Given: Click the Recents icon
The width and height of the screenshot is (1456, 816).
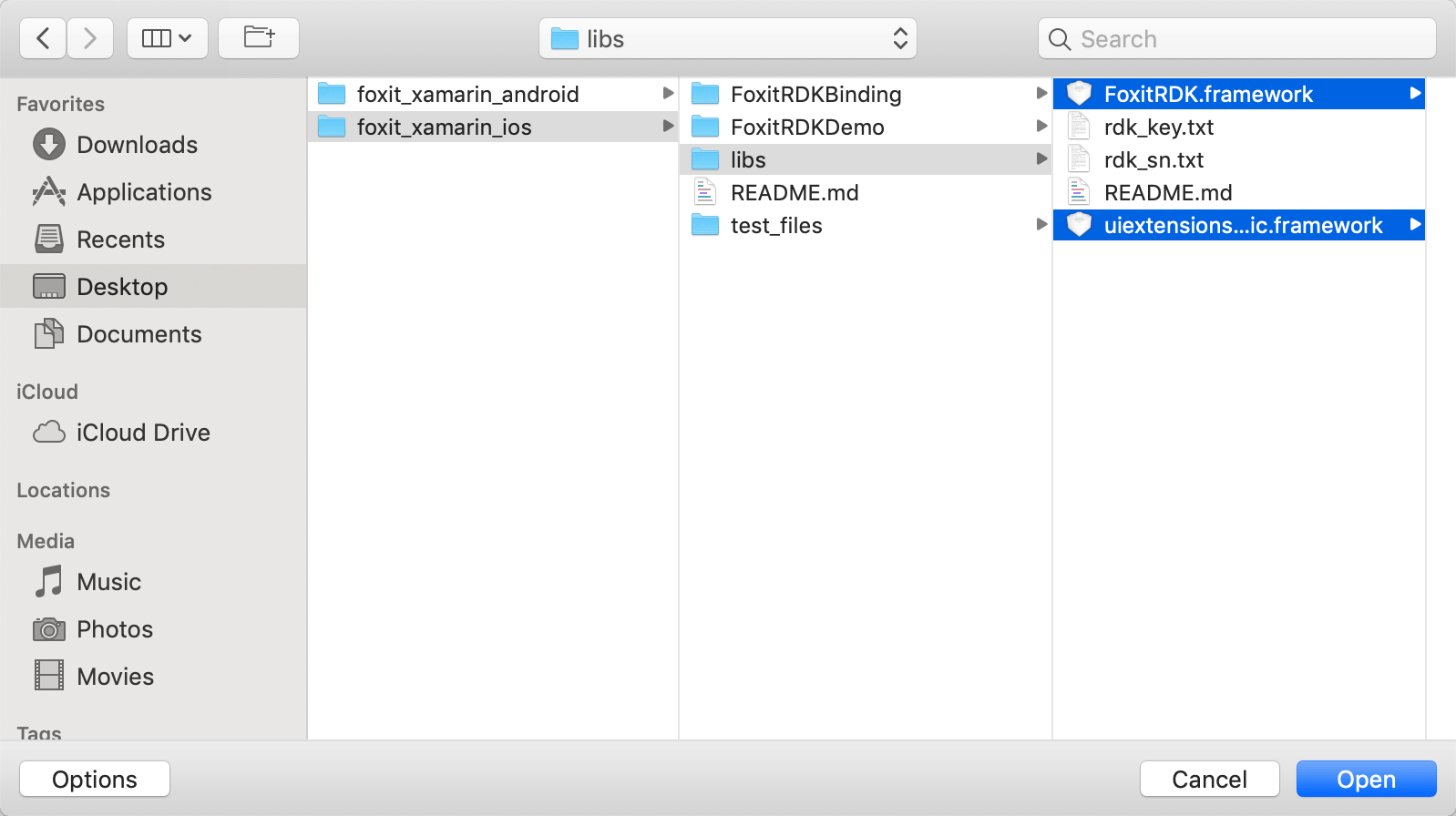Looking at the screenshot, I should point(49,239).
